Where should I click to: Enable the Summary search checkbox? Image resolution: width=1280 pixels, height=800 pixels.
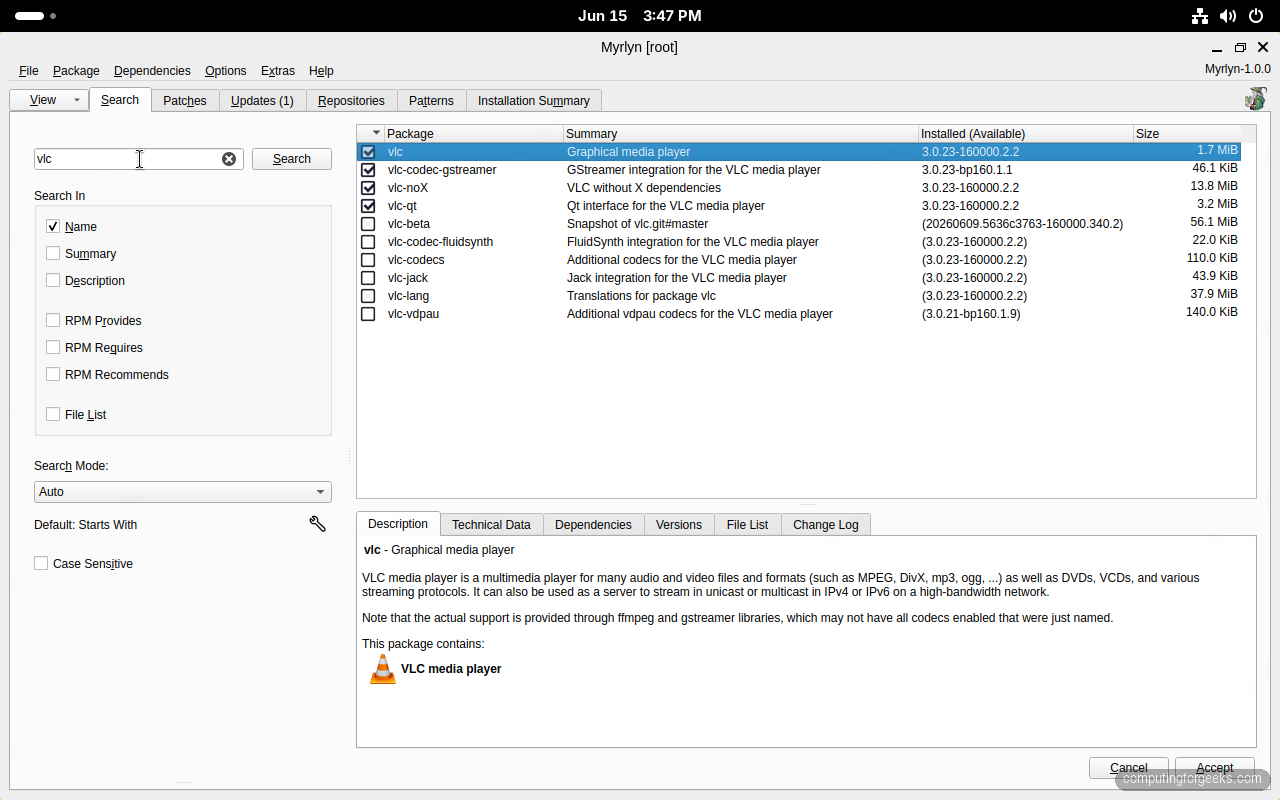coord(53,254)
